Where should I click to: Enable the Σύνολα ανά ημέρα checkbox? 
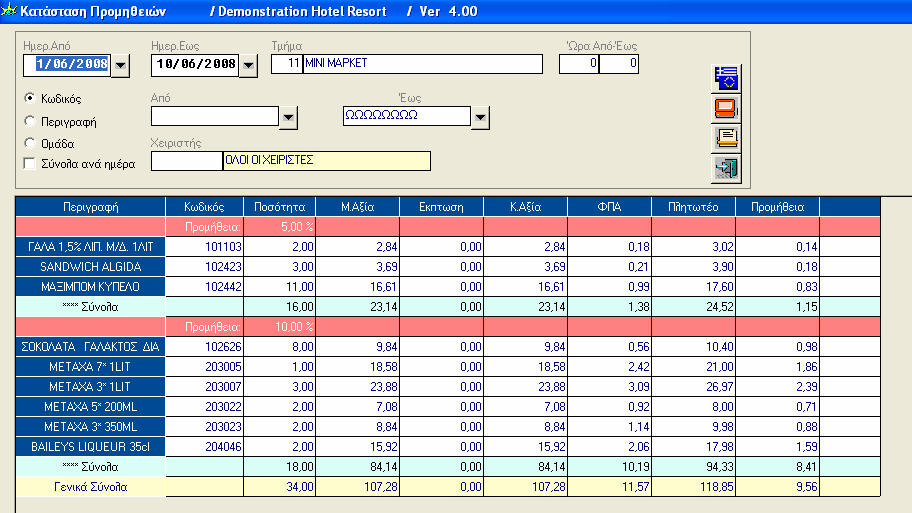pyautogui.click(x=30, y=163)
